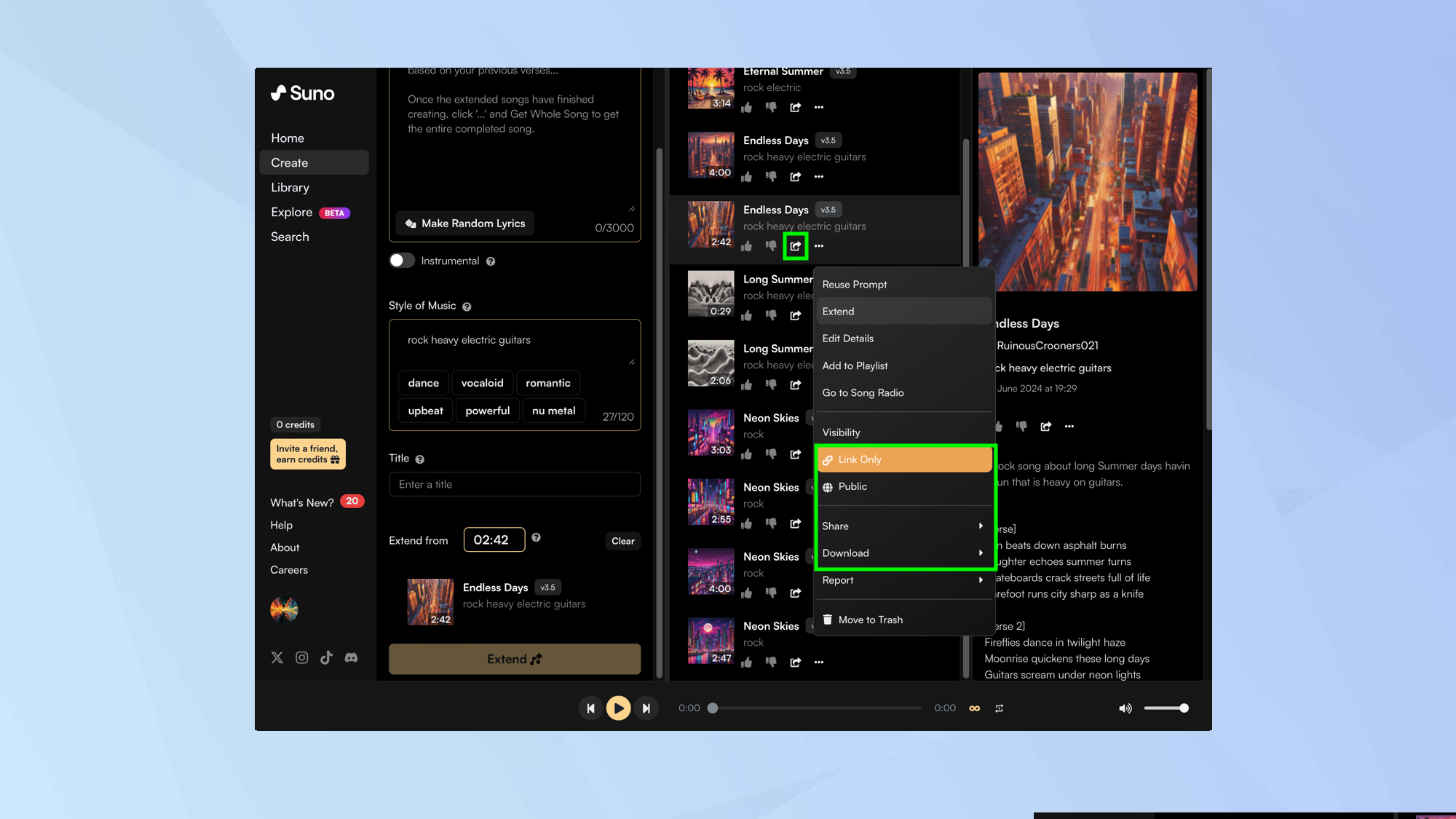
Task: Open the Instagram social icon
Action: click(301, 658)
